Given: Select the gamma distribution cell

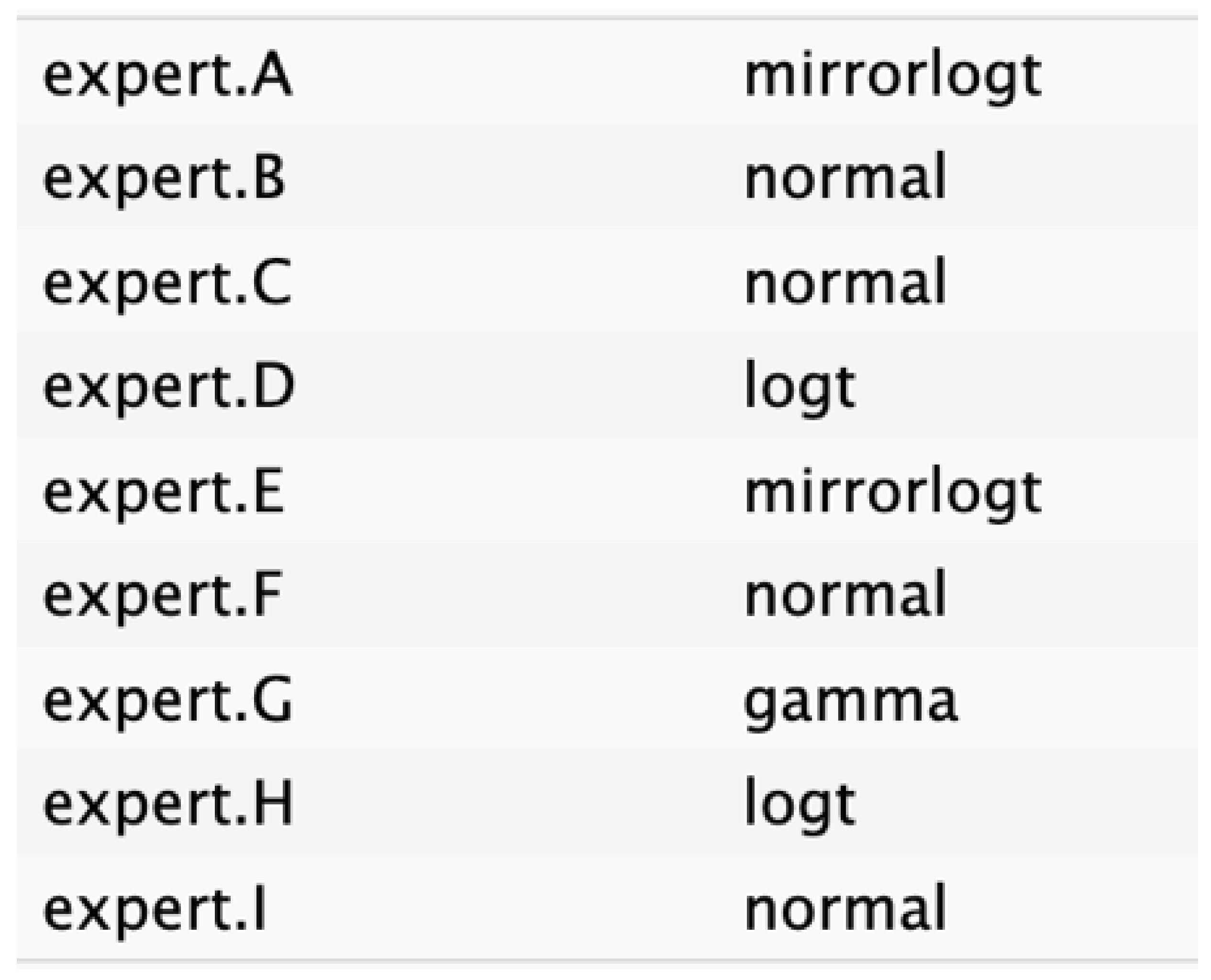Looking at the screenshot, I should pos(850,701).
